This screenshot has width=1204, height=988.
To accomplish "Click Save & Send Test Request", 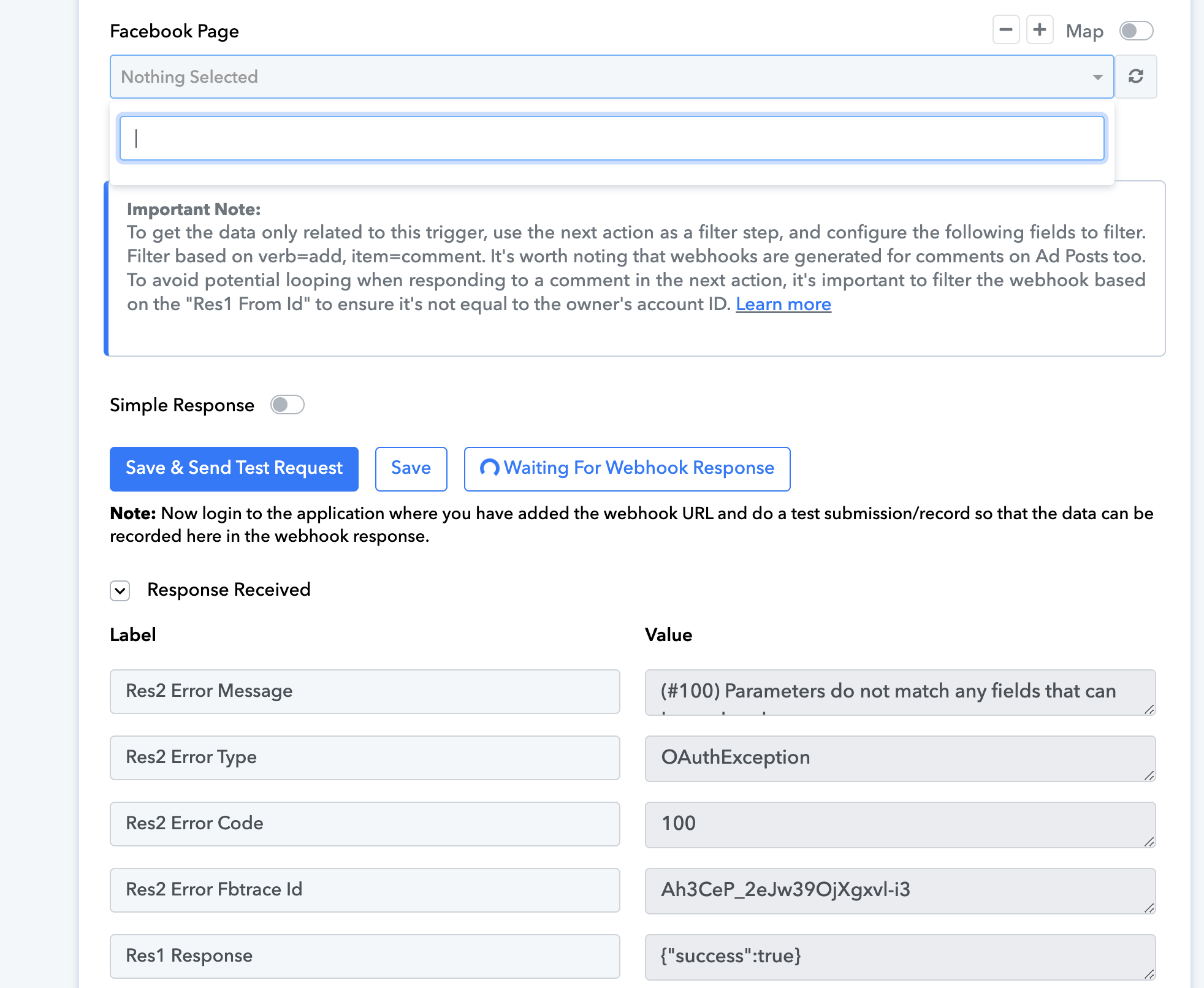I will coord(234,469).
